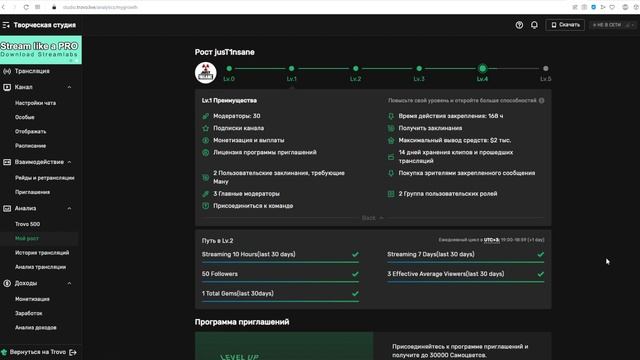Collapse the Канал section chevron

coord(69,87)
